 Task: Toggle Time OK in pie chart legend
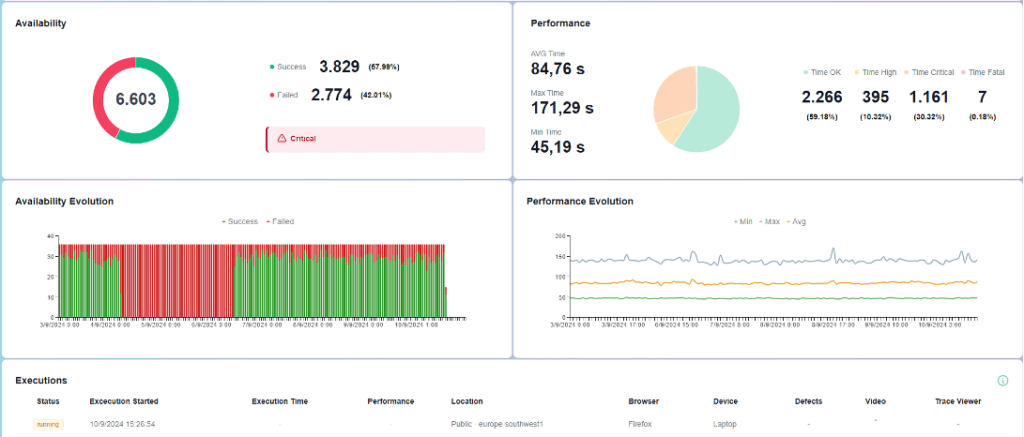tap(822, 73)
